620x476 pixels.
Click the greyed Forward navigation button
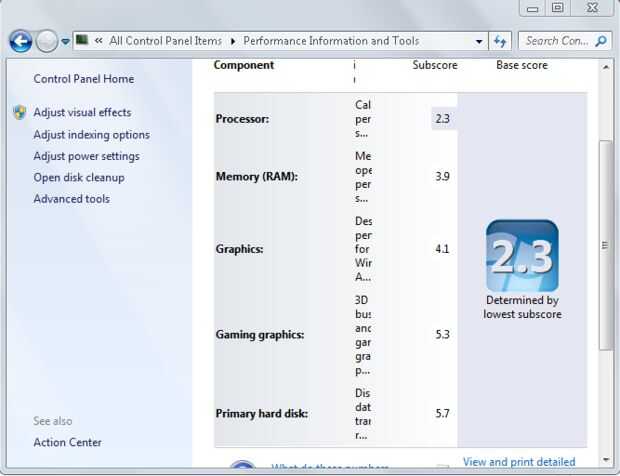tap(47, 41)
